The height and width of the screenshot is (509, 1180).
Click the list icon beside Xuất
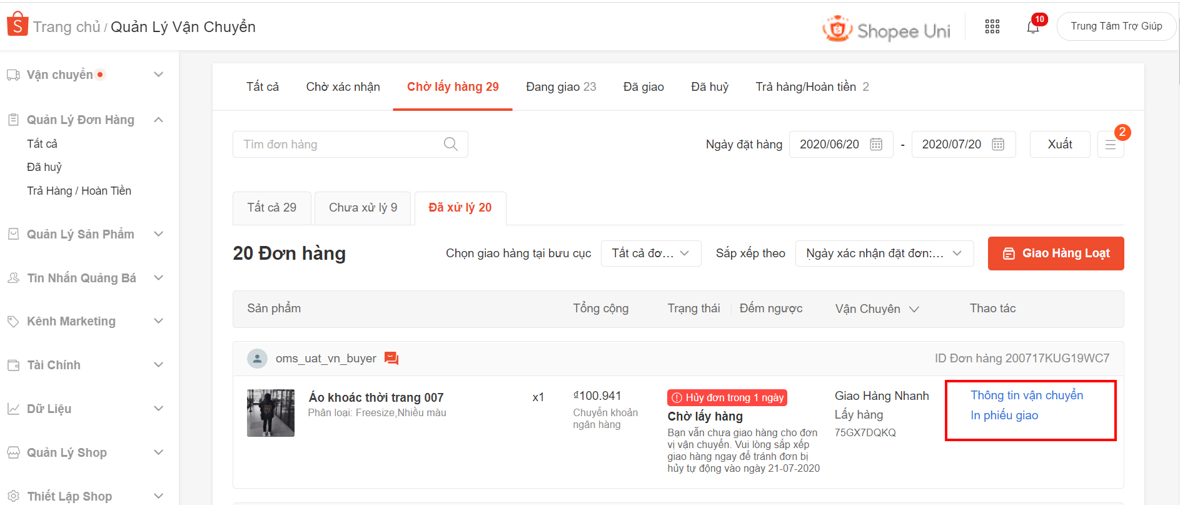tap(1110, 145)
